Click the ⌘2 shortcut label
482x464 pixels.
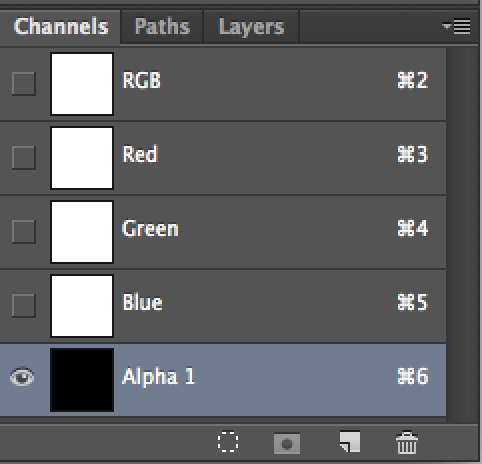point(413,80)
